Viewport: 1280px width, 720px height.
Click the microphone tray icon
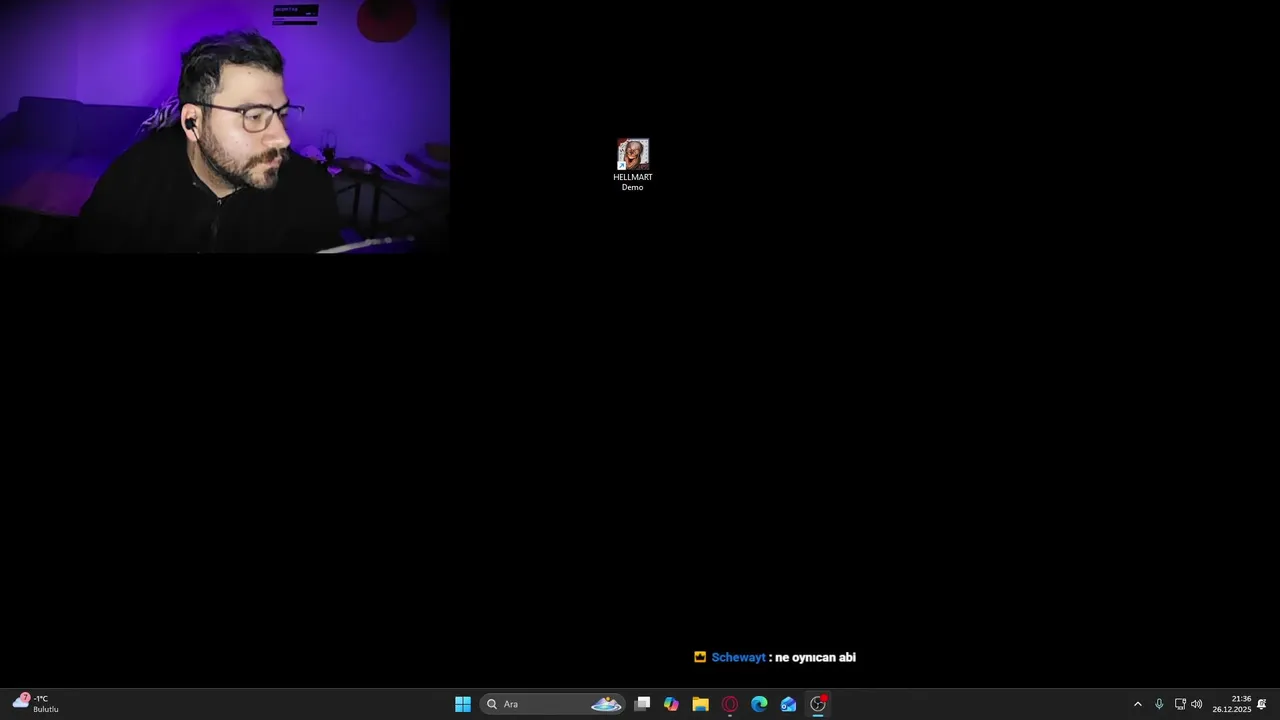1159,704
